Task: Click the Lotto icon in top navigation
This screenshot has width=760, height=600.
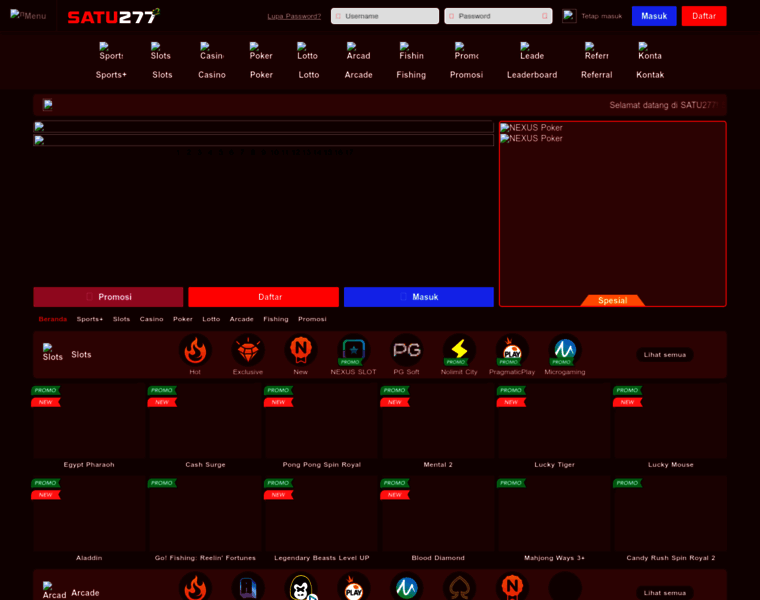Action: (307, 51)
